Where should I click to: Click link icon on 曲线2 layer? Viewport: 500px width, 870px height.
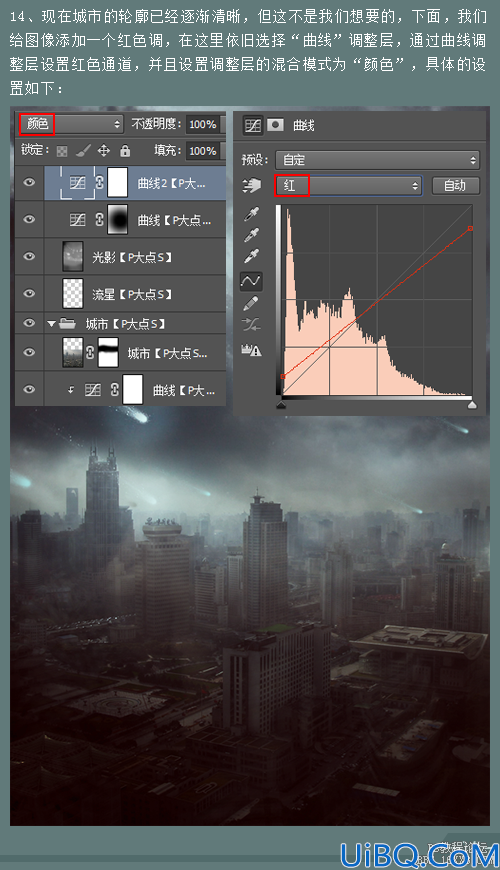tap(99, 183)
